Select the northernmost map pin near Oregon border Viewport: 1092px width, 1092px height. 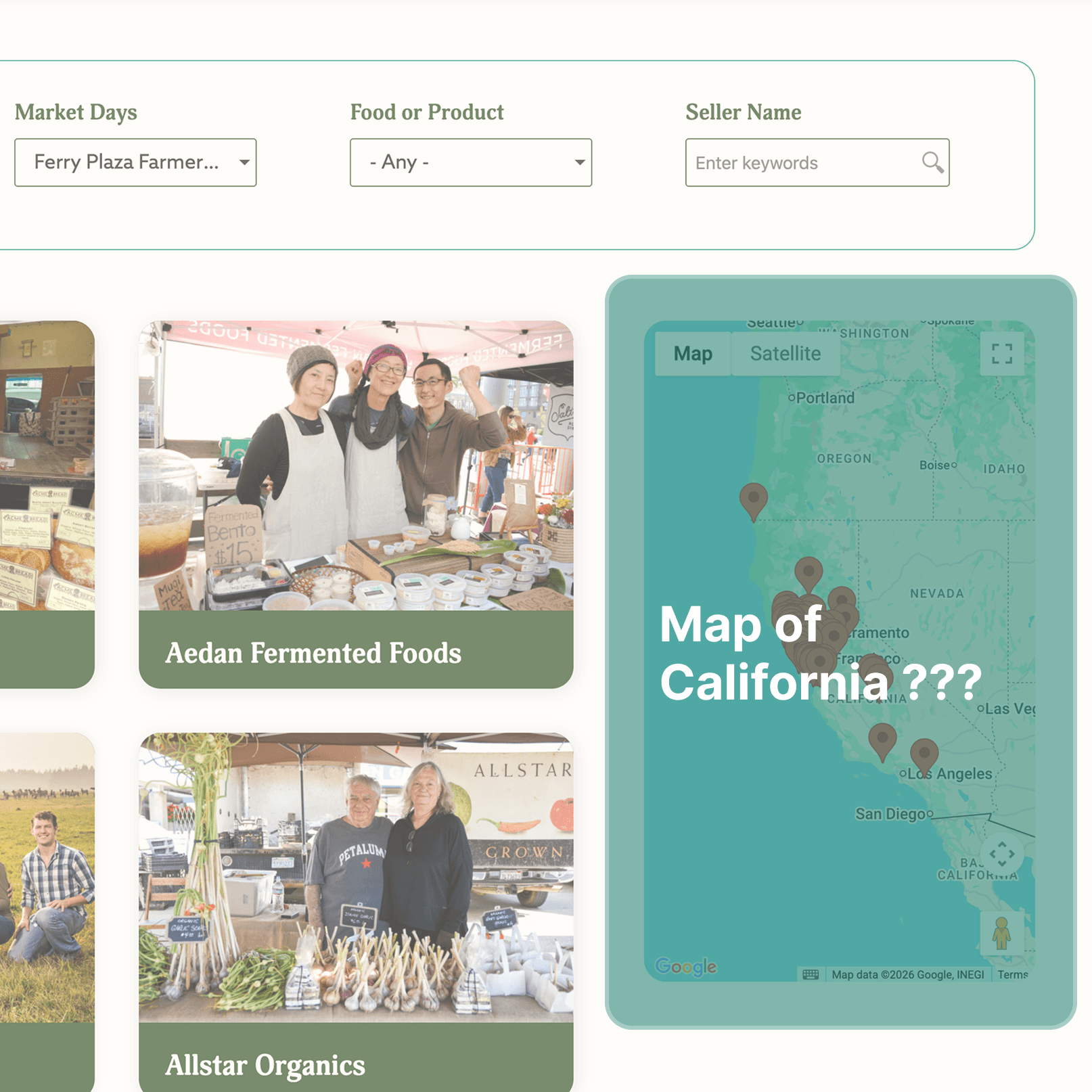(753, 501)
